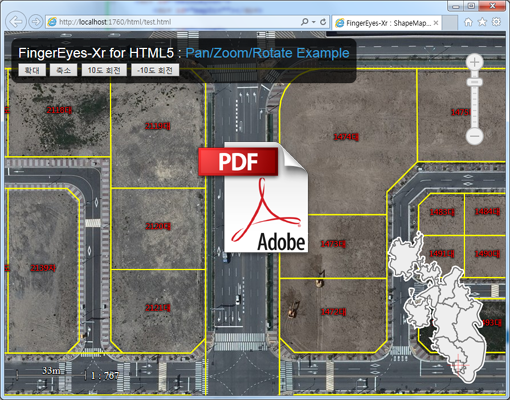The height and width of the screenshot is (400, 510).
Task: Click the white region overview index map
Action: (437, 307)
